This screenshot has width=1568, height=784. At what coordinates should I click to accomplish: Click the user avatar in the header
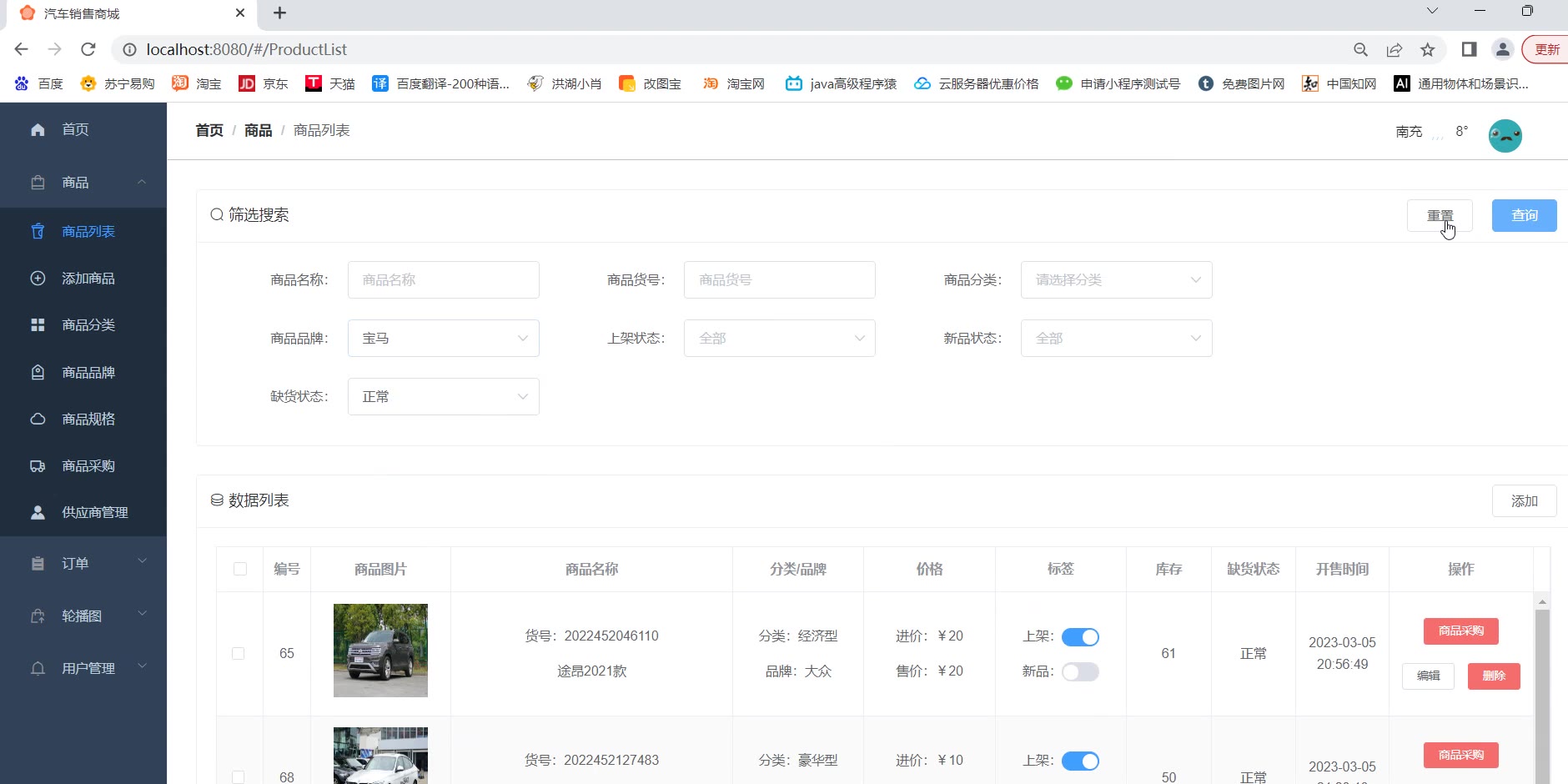[1505, 135]
